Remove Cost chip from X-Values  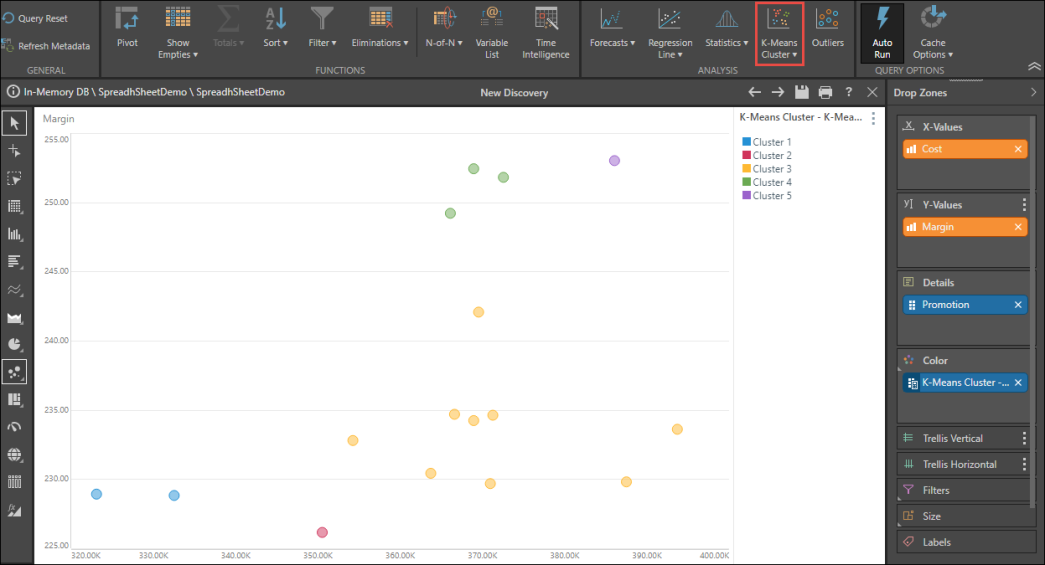1018,149
